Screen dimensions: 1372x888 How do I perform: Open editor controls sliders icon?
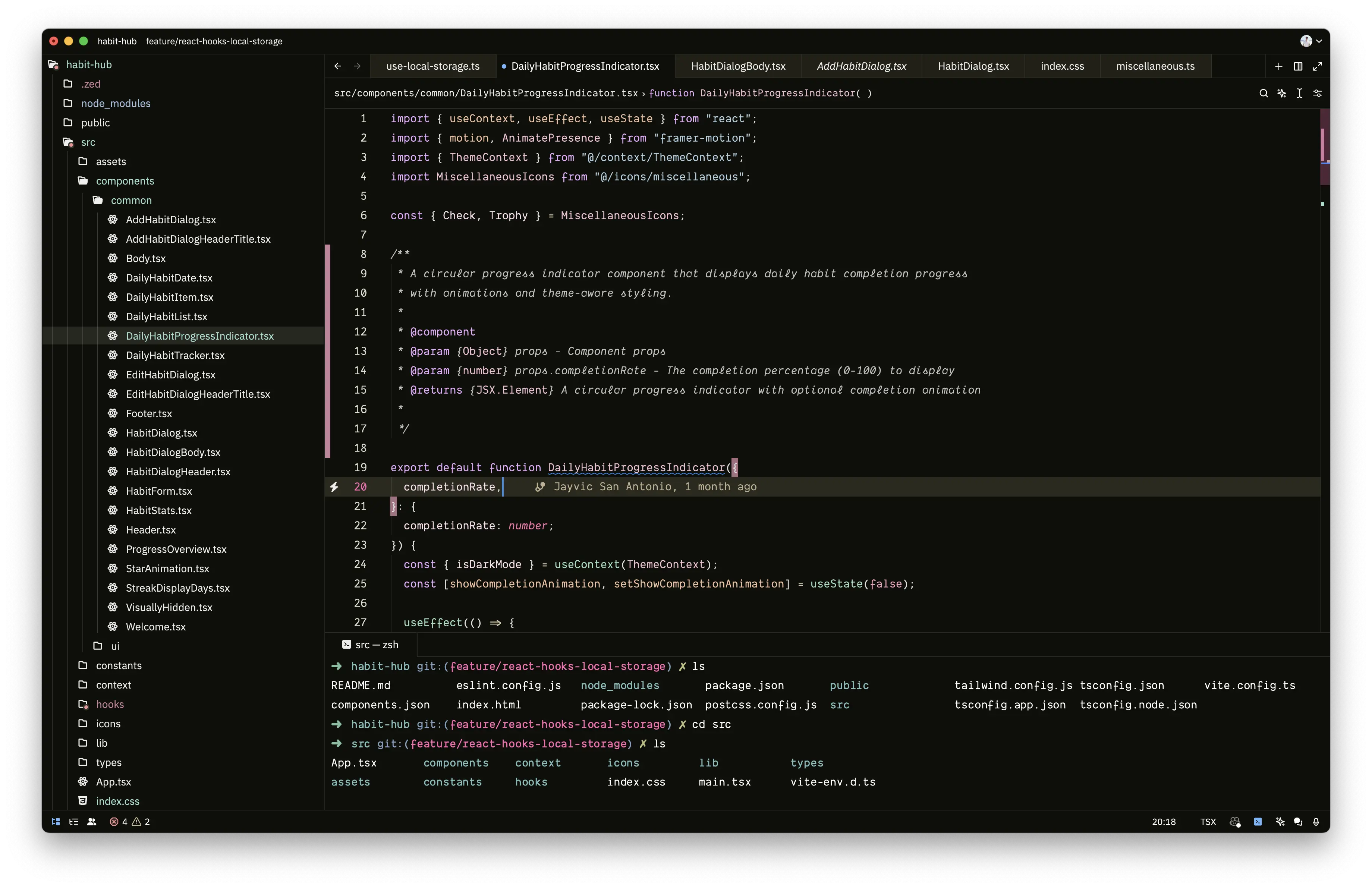click(x=1317, y=93)
